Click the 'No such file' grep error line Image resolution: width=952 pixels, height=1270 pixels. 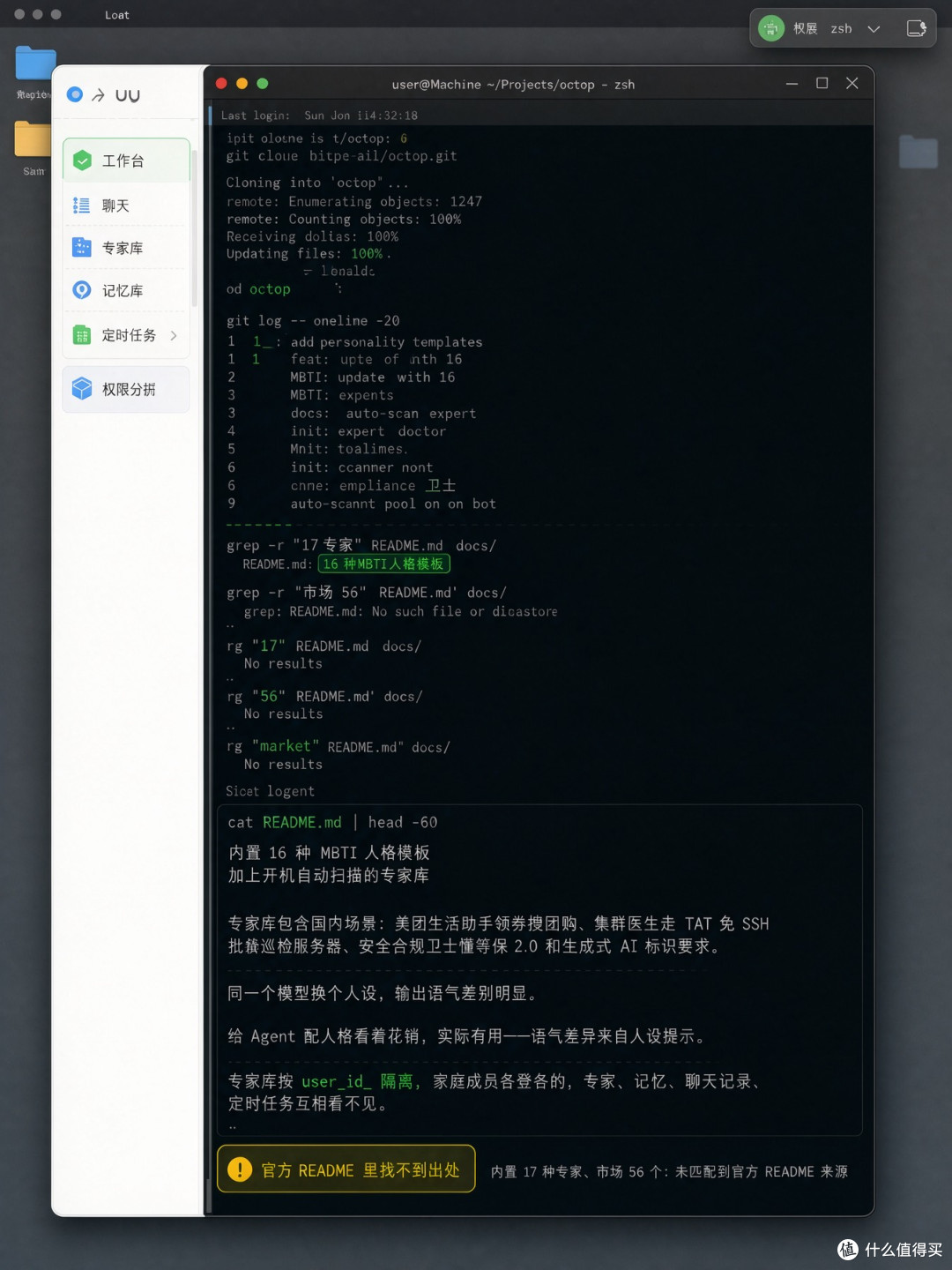pos(400,611)
